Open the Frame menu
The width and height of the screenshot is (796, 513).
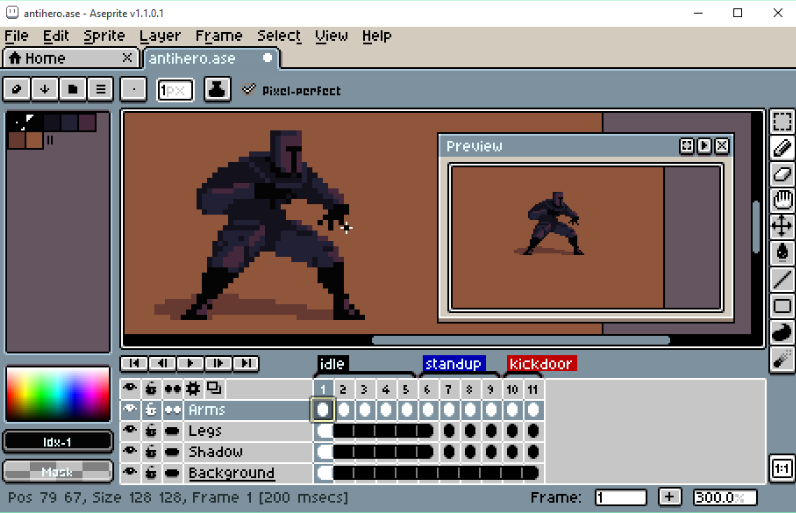click(x=219, y=36)
